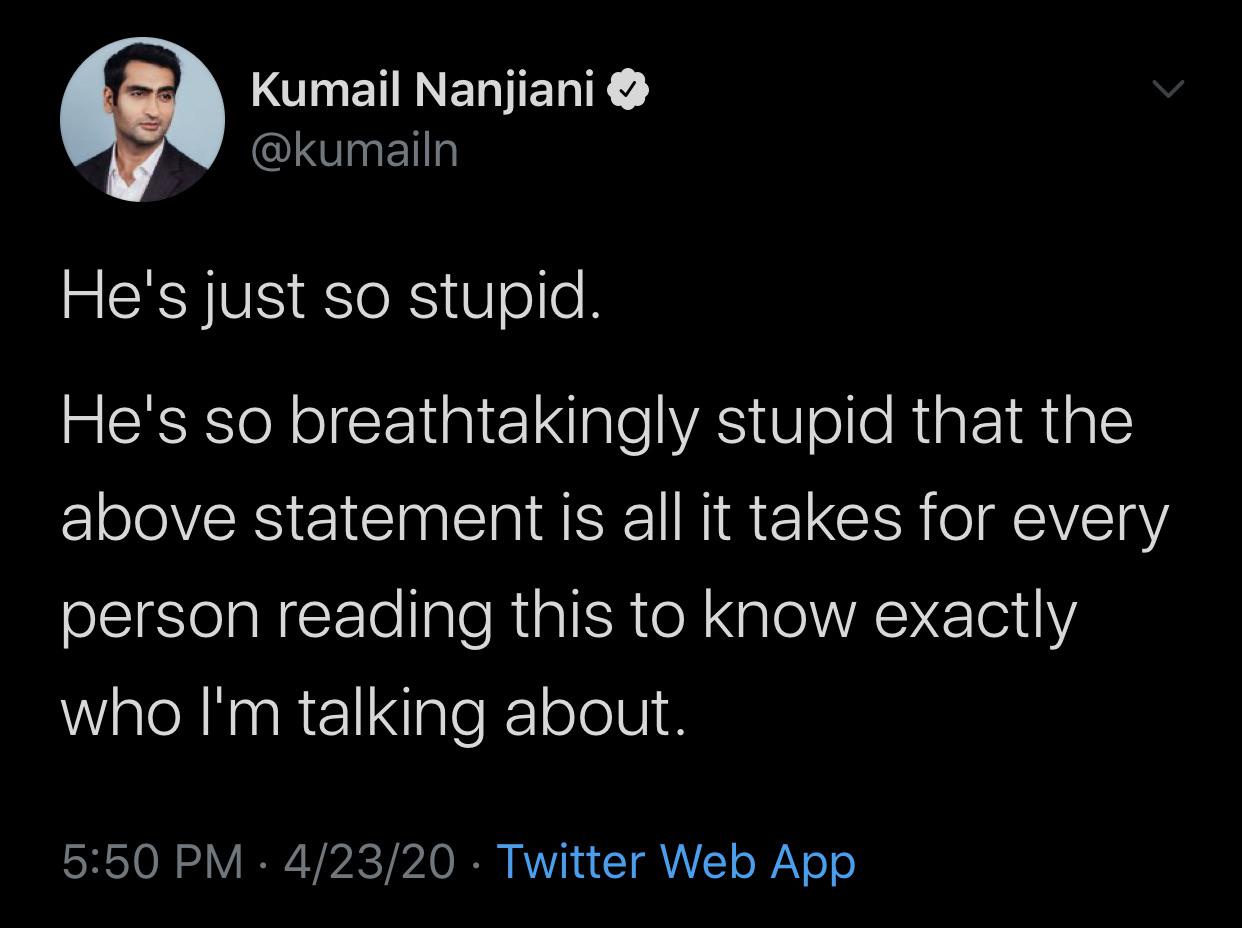Click the line "He's just so stupid."
Screen dimensions: 1242x928
(331, 299)
